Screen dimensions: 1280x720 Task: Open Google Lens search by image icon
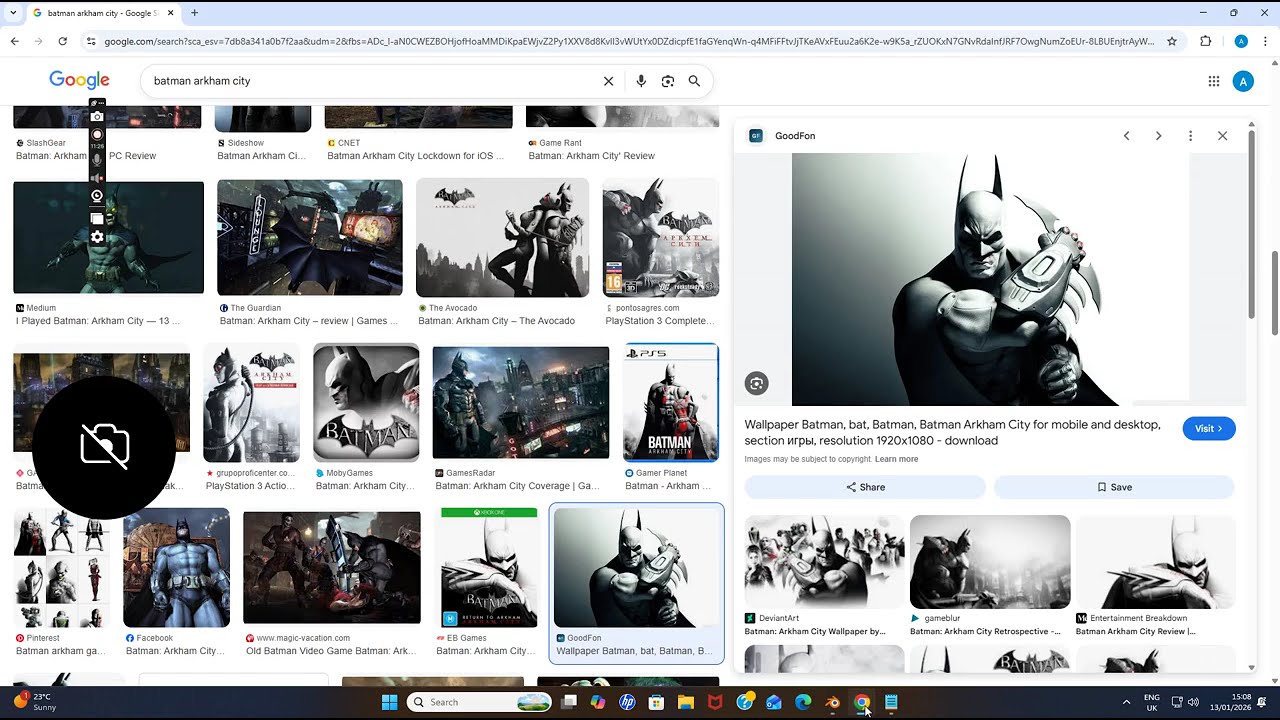(x=668, y=81)
